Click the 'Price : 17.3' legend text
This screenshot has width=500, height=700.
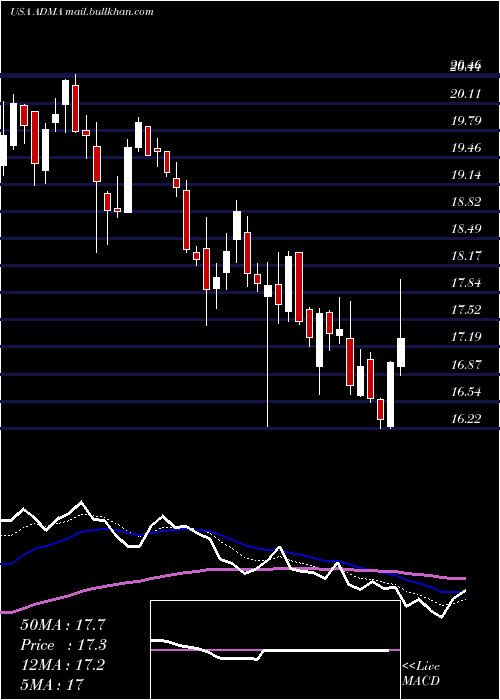click(x=63, y=645)
